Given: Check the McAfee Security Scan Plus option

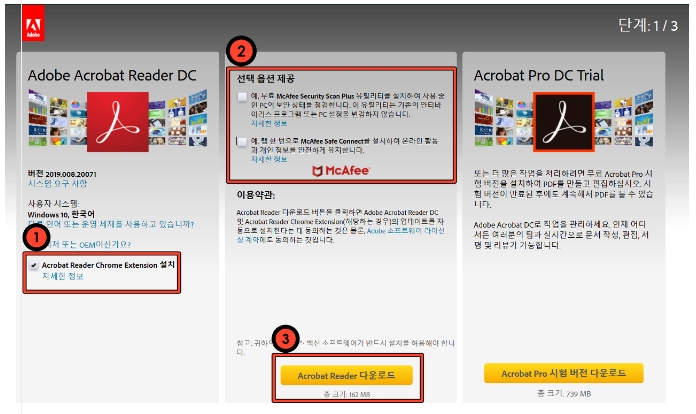Looking at the screenshot, I should [242, 97].
